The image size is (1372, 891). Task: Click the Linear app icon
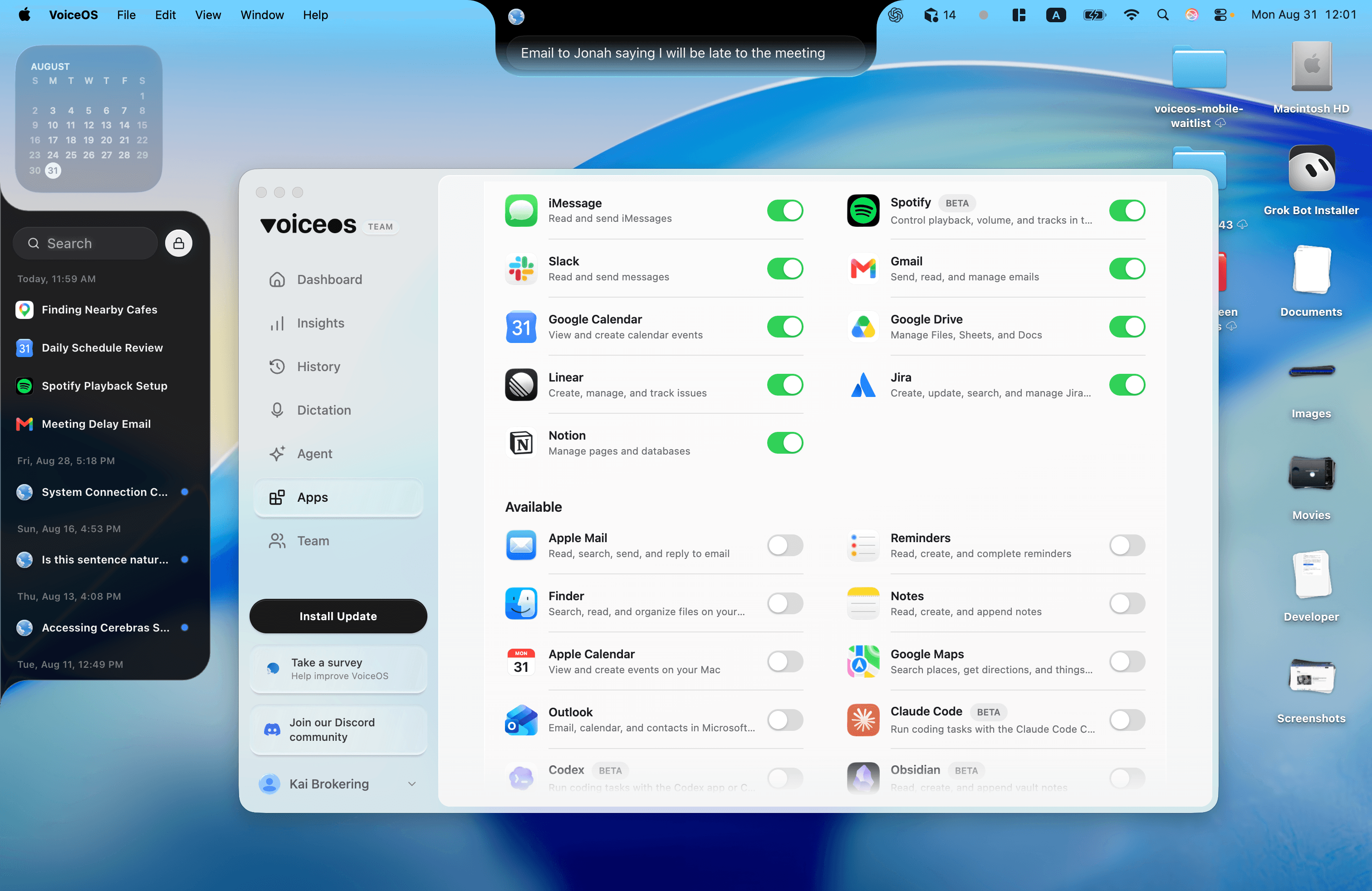click(521, 385)
